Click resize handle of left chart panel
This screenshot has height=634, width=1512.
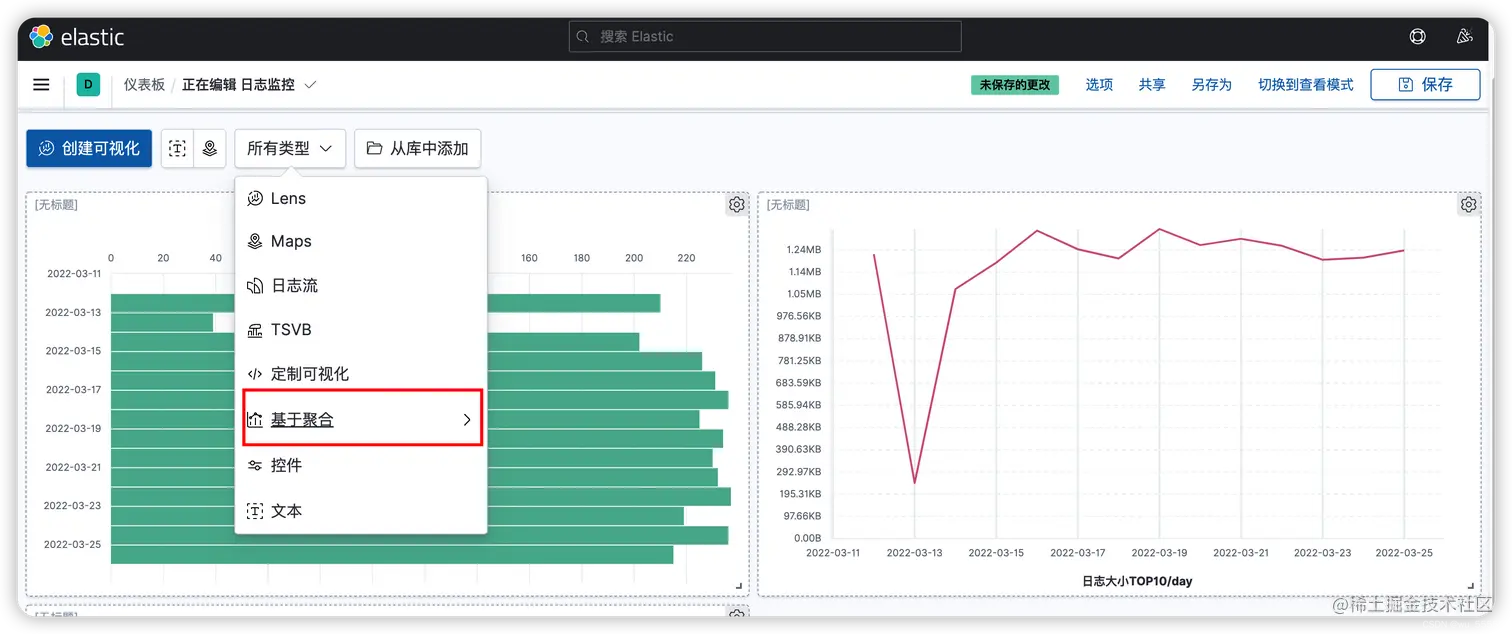(740, 586)
